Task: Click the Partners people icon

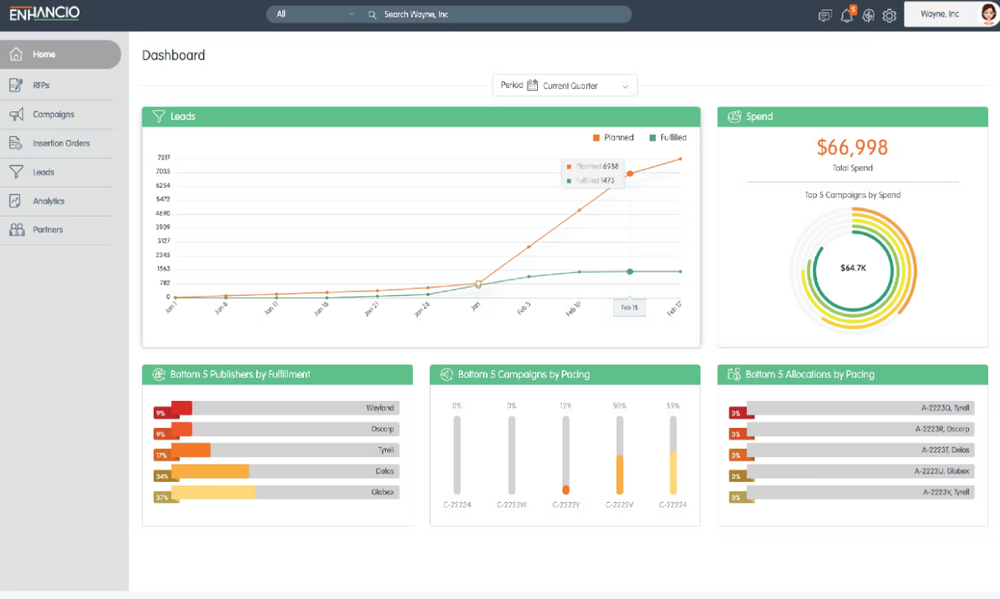Action: coord(15,229)
